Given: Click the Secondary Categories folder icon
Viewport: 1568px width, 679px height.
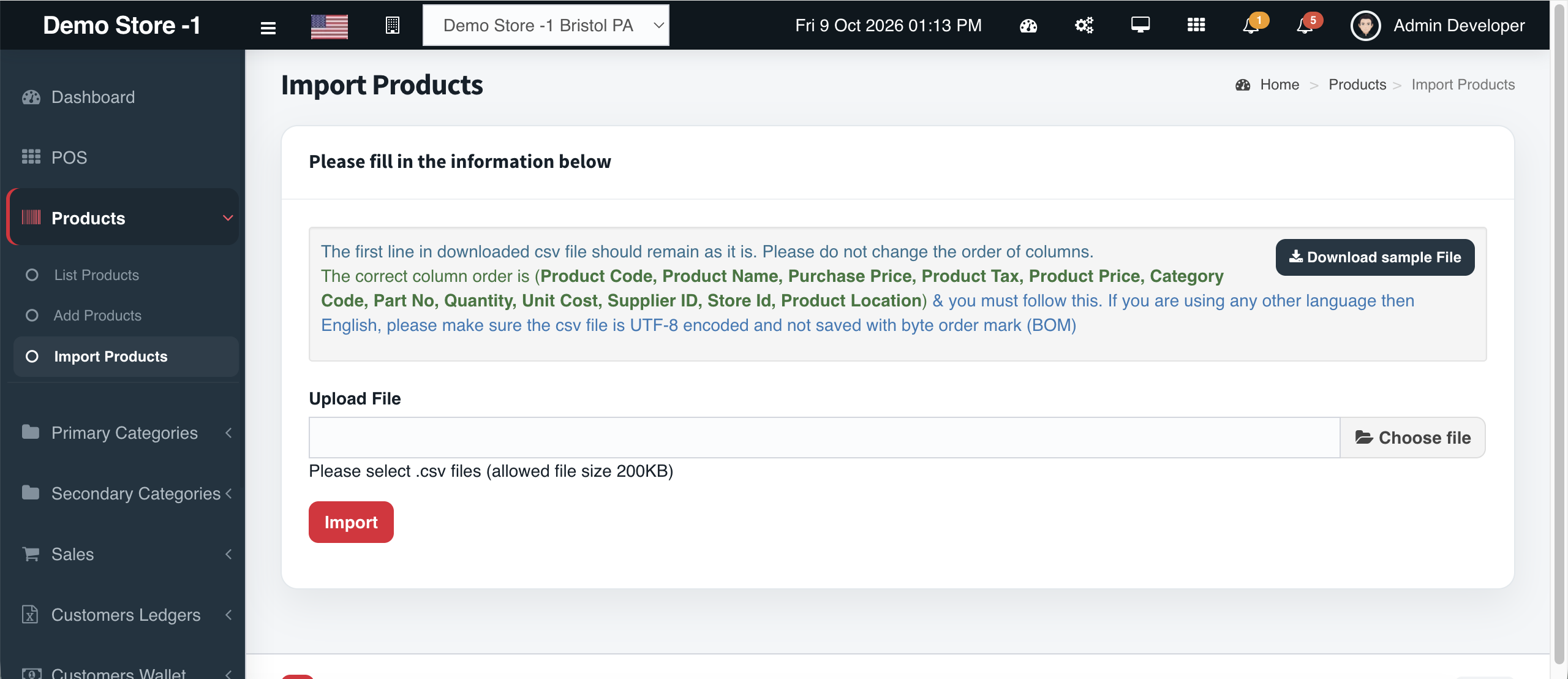Looking at the screenshot, I should click(x=31, y=493).
